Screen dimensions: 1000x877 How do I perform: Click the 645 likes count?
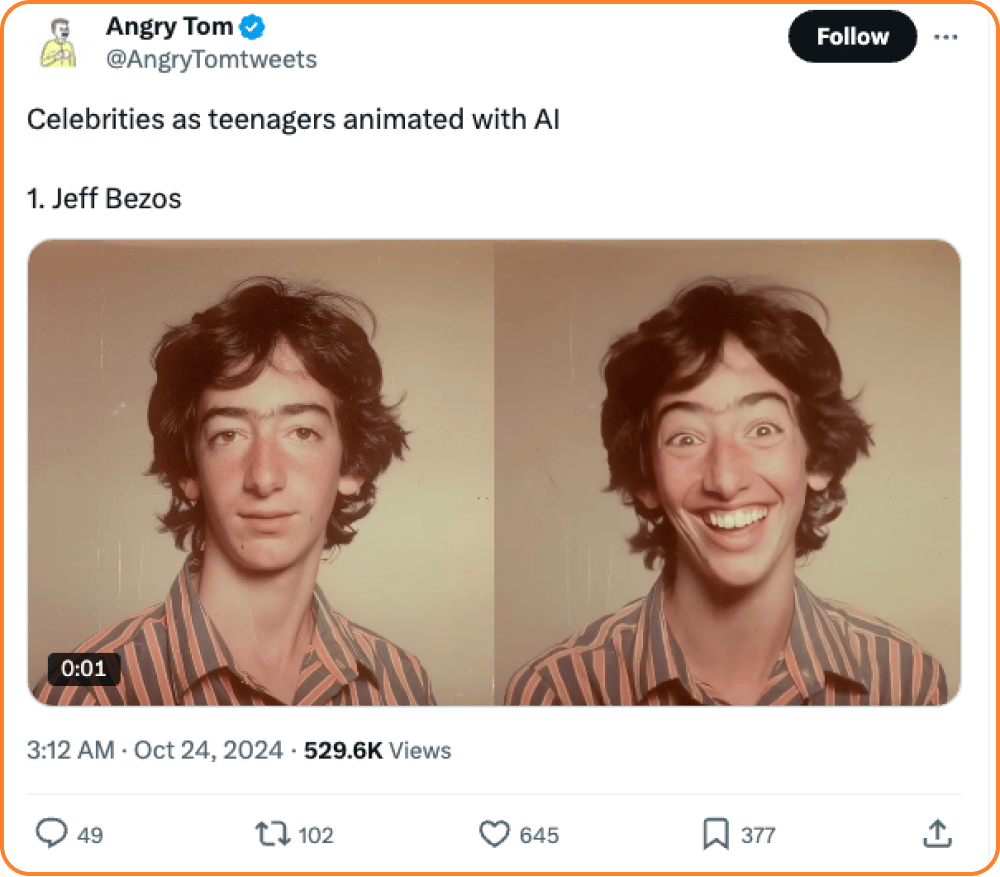(x=539, y=835)
